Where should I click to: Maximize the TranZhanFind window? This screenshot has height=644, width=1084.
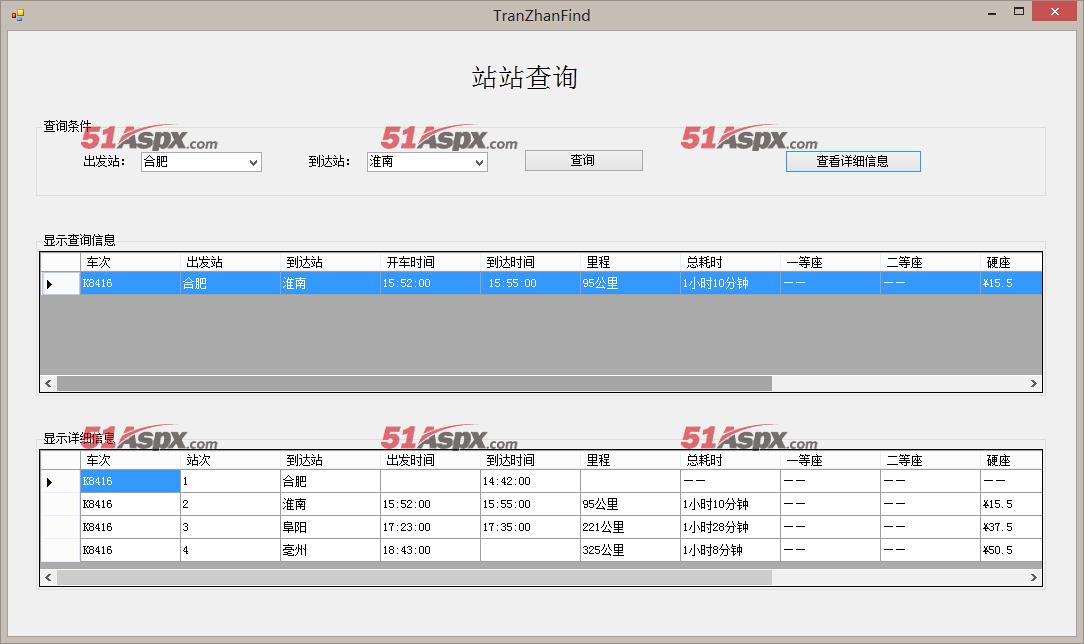click(1019, 12)
